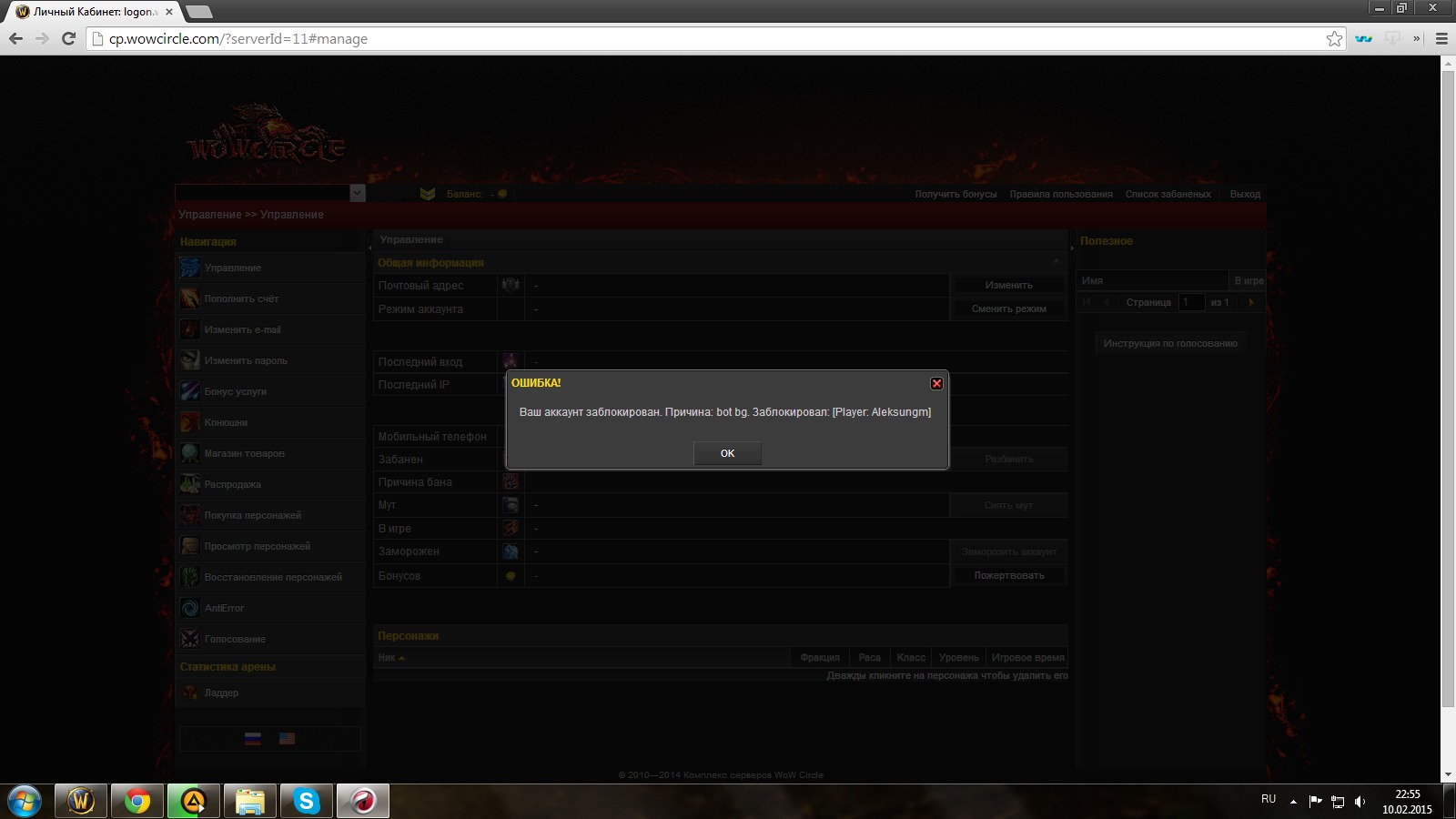Log out via the Выход link

(x=1245, y=194)
